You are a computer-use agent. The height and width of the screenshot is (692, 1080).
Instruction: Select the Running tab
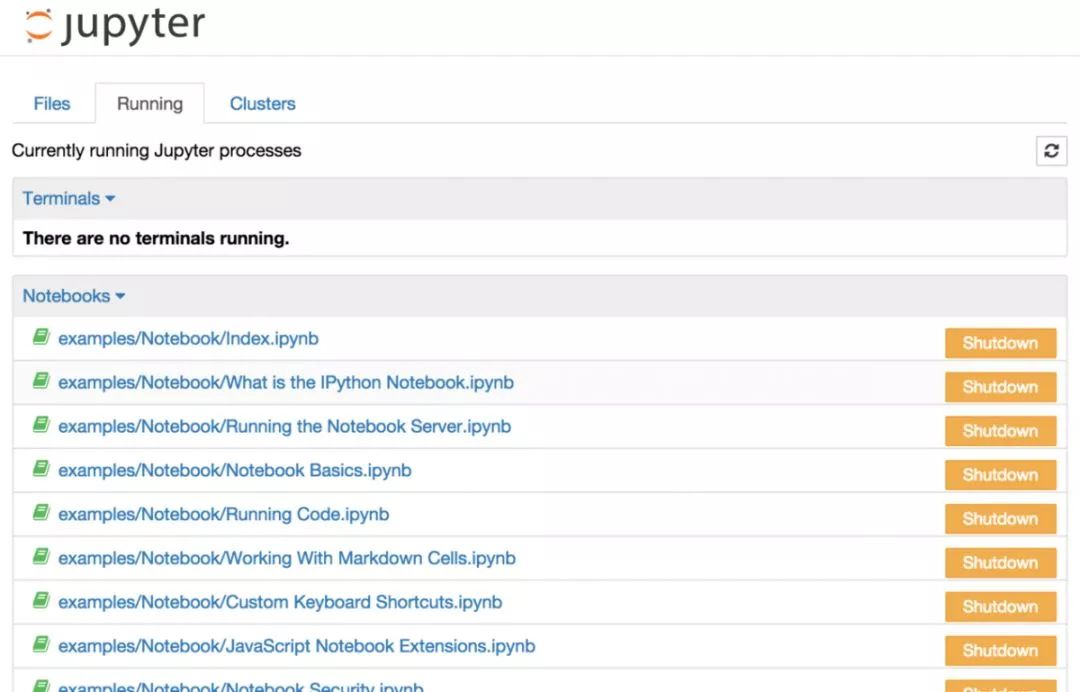[149, 104]
